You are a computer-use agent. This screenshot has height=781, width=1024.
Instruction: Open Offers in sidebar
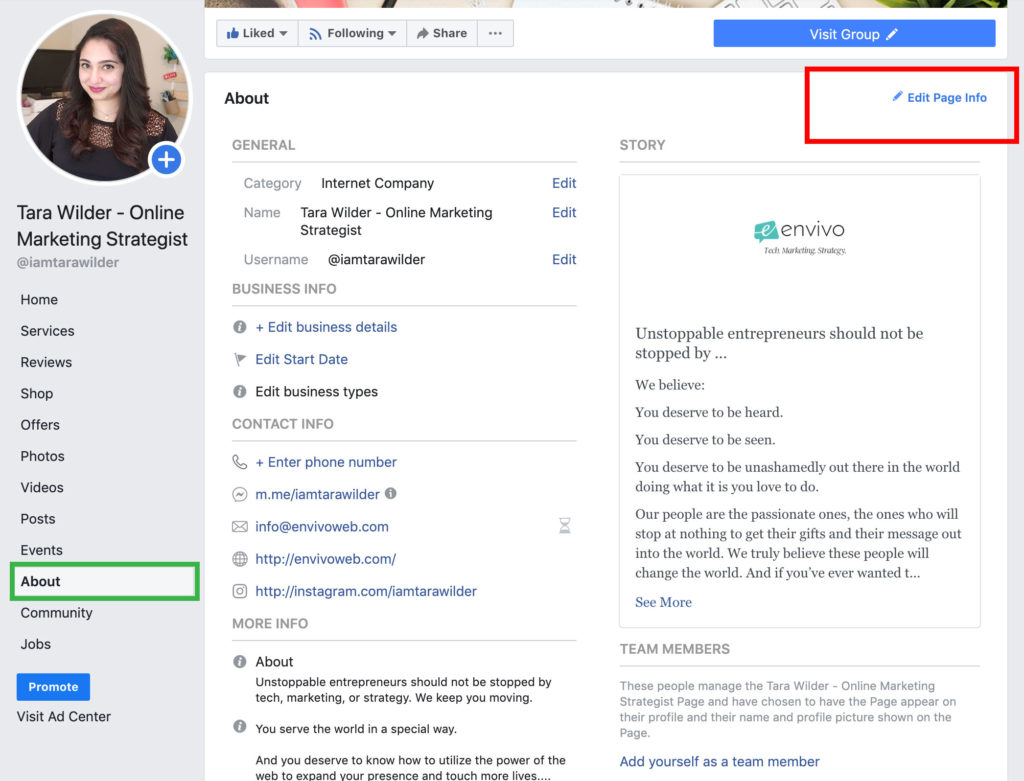(x=40, y=425)
